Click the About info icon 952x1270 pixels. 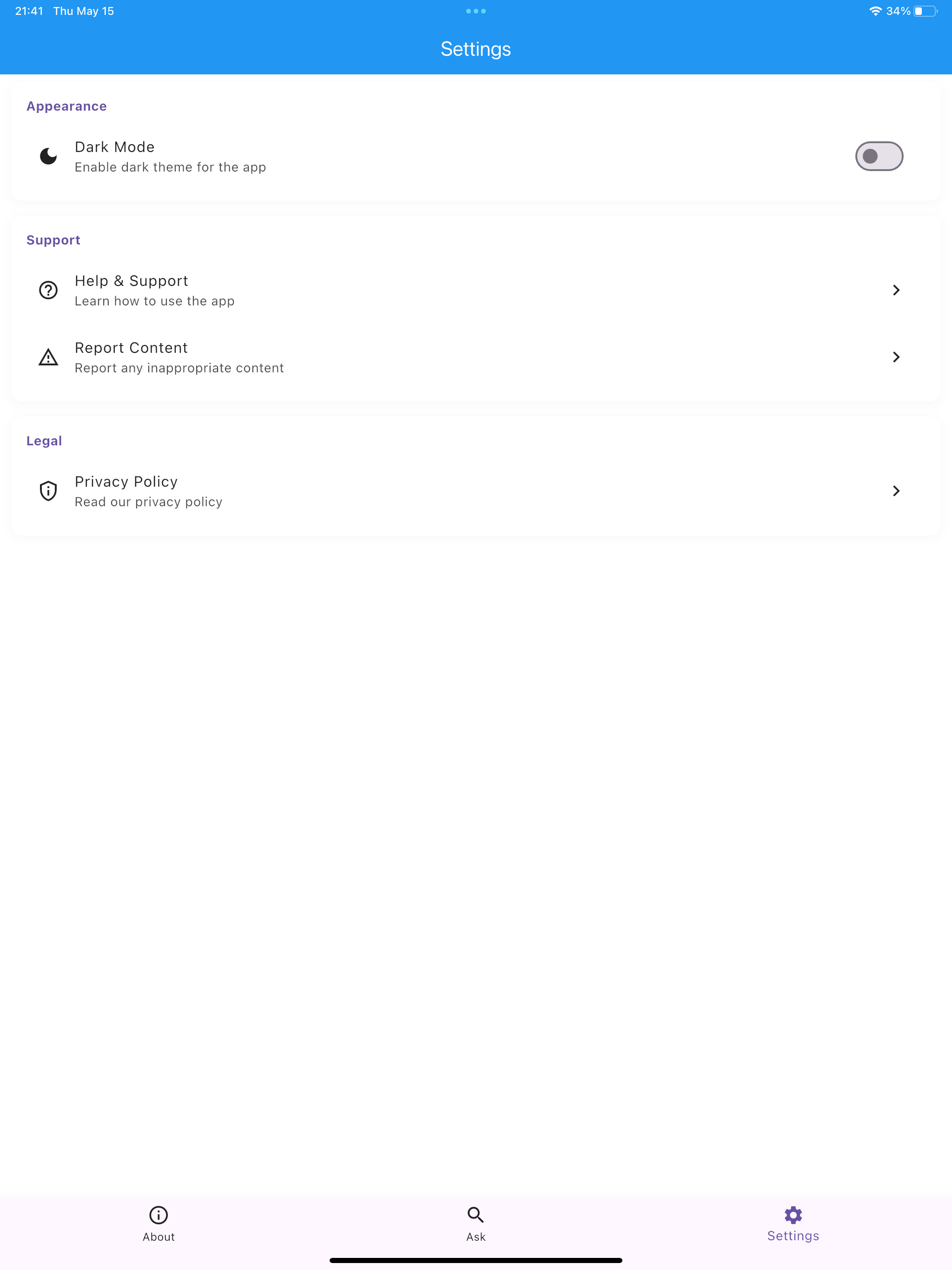(x=159, y=1215)
